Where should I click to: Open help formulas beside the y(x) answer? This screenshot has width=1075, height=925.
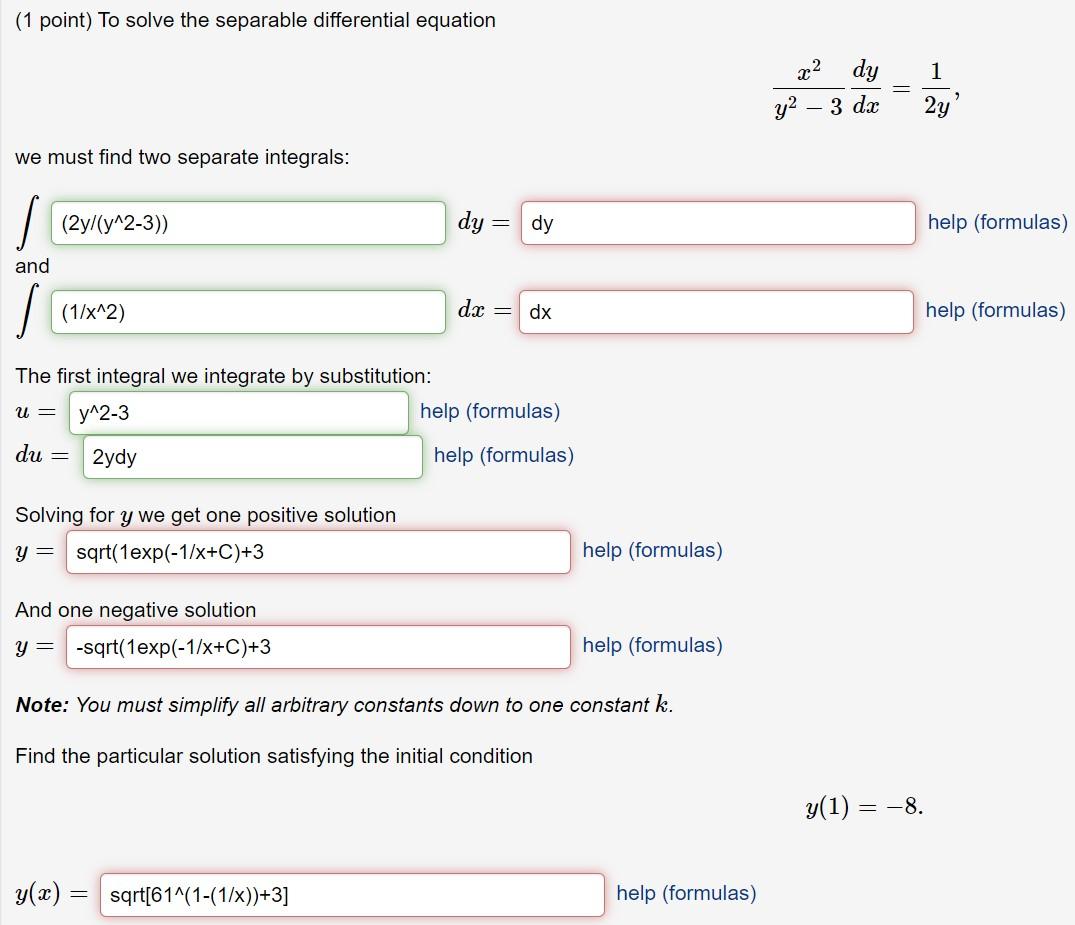pos(687,893)
